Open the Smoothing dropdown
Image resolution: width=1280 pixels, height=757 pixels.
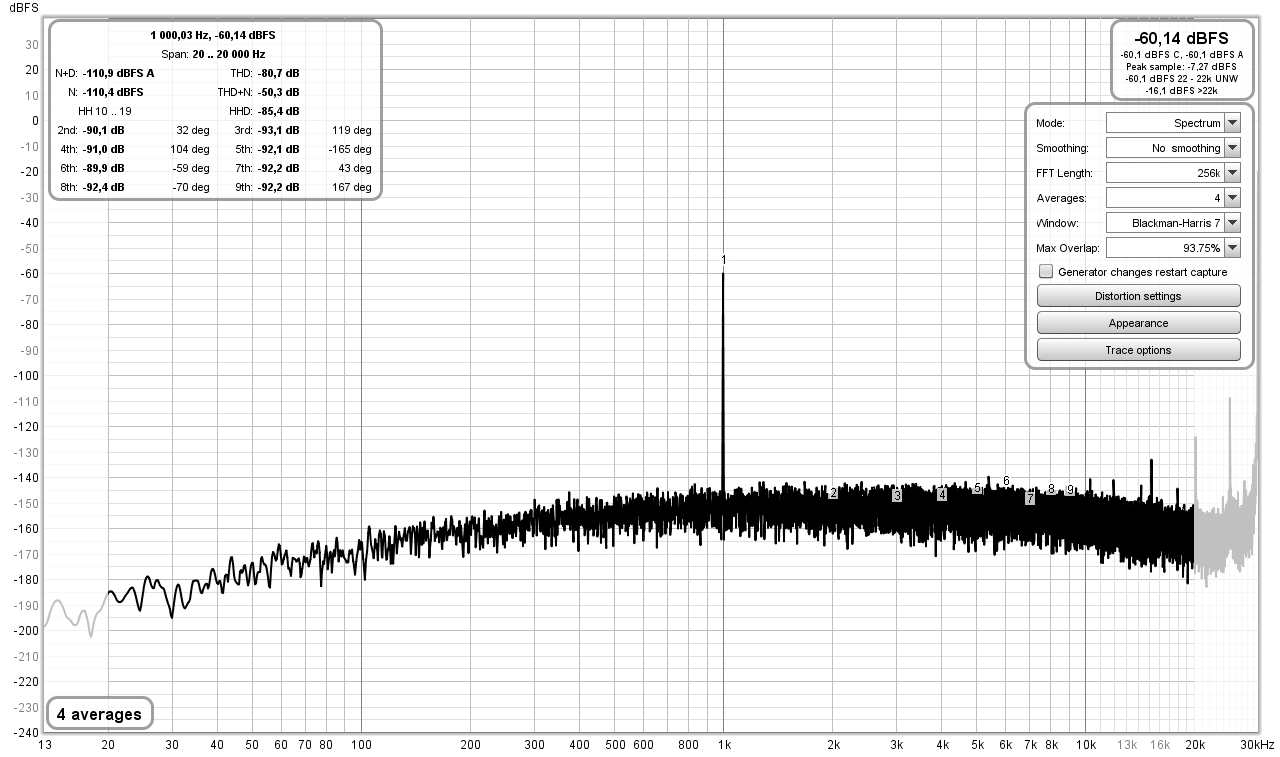pos(1173,148)
